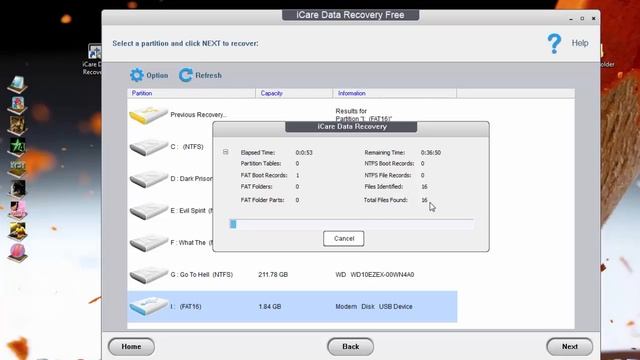Click Modem Disk USB Device information text

coord(374,307)
